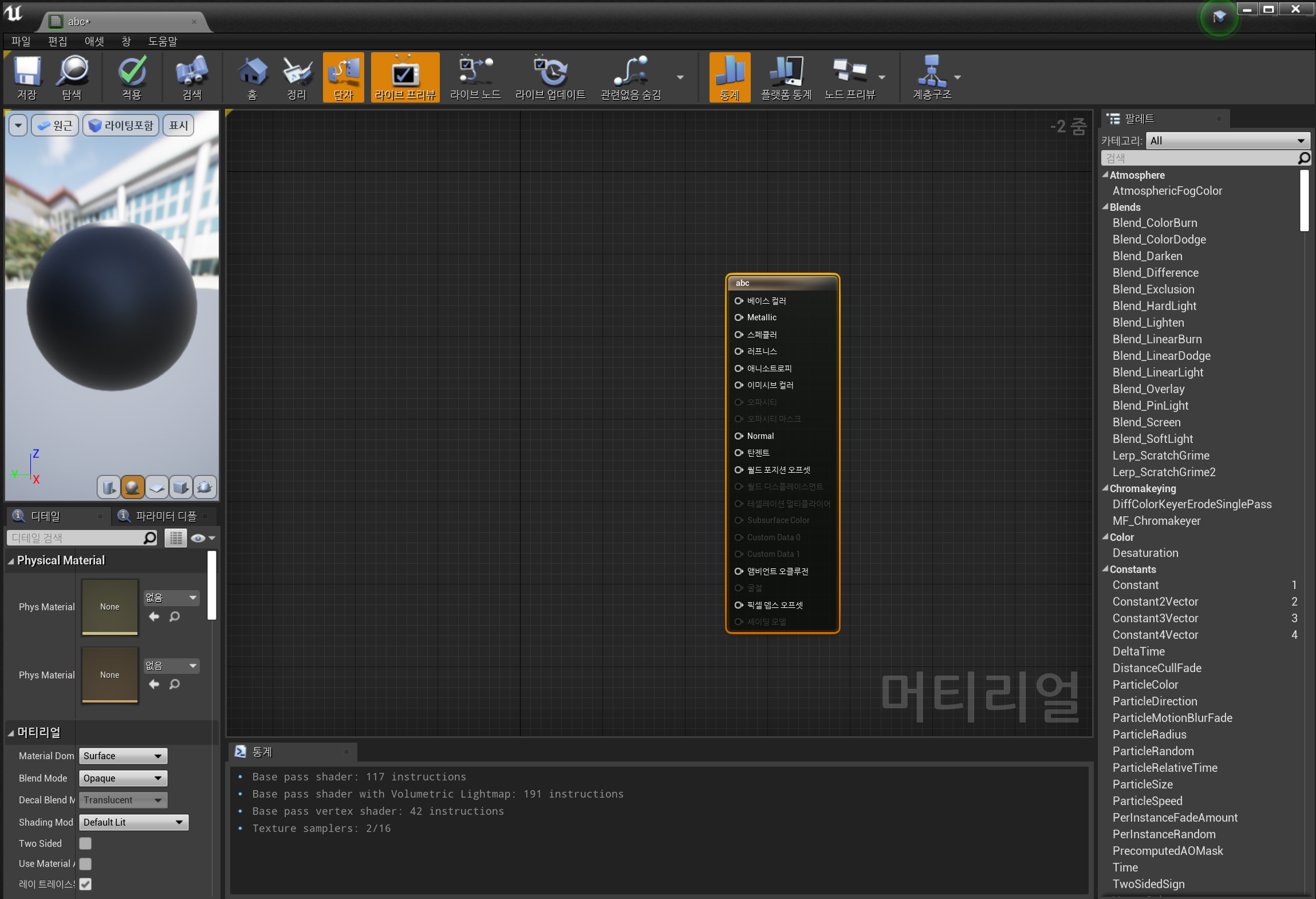
Task: Click the 홈 (Home) toolbar icon
Action: tap(252, 77)
